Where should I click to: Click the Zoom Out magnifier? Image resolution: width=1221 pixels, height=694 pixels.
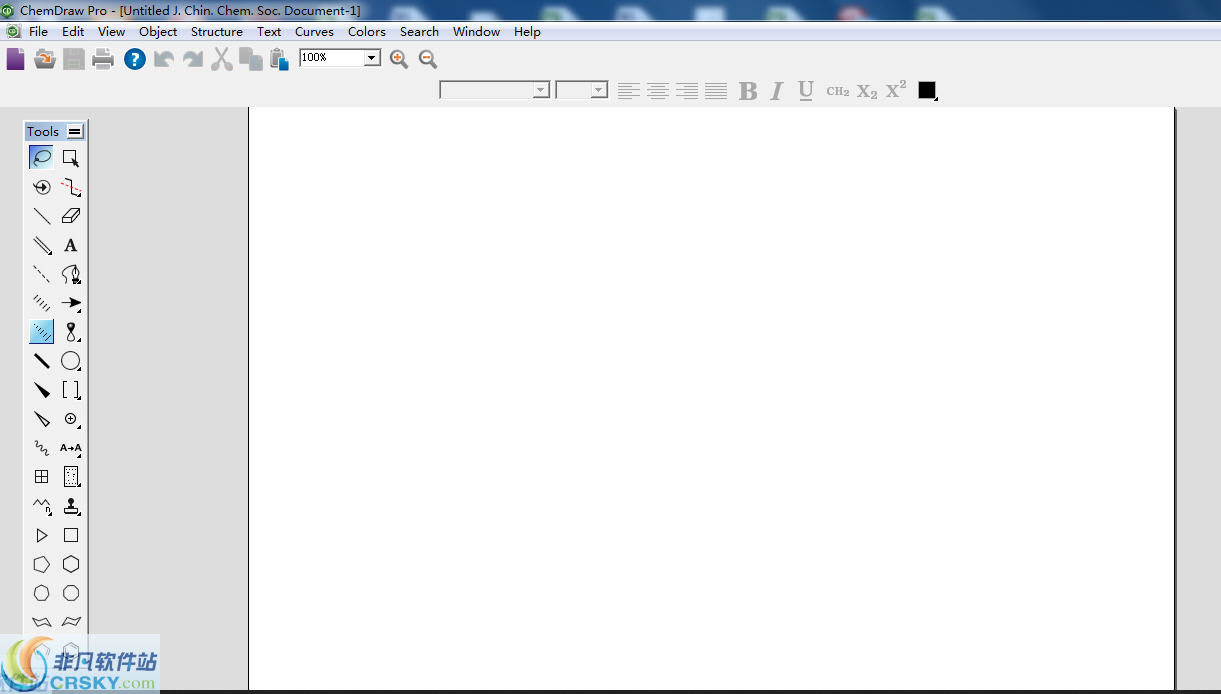[428, 59]
